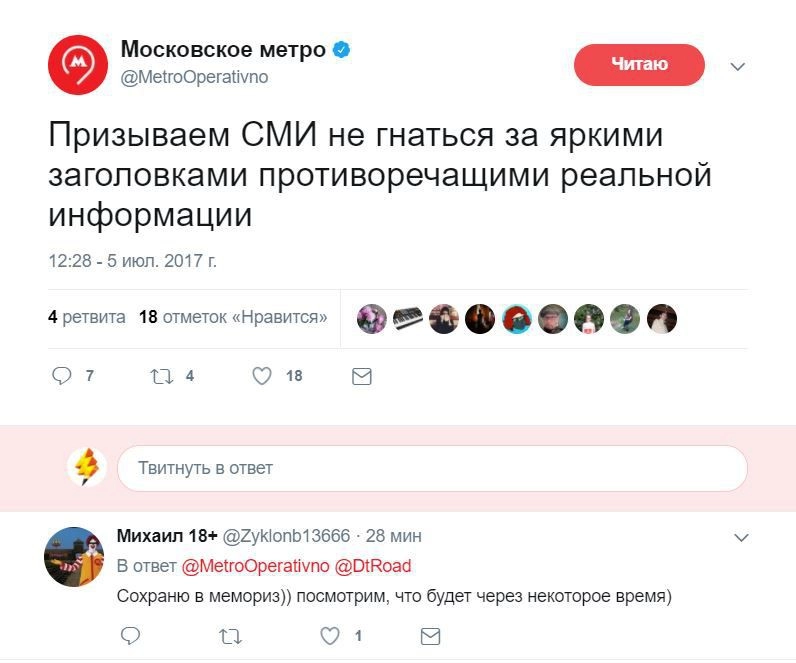Click the reply icon on main tweet
Viewport: 796px width, 663px height.
click(62, 376)
